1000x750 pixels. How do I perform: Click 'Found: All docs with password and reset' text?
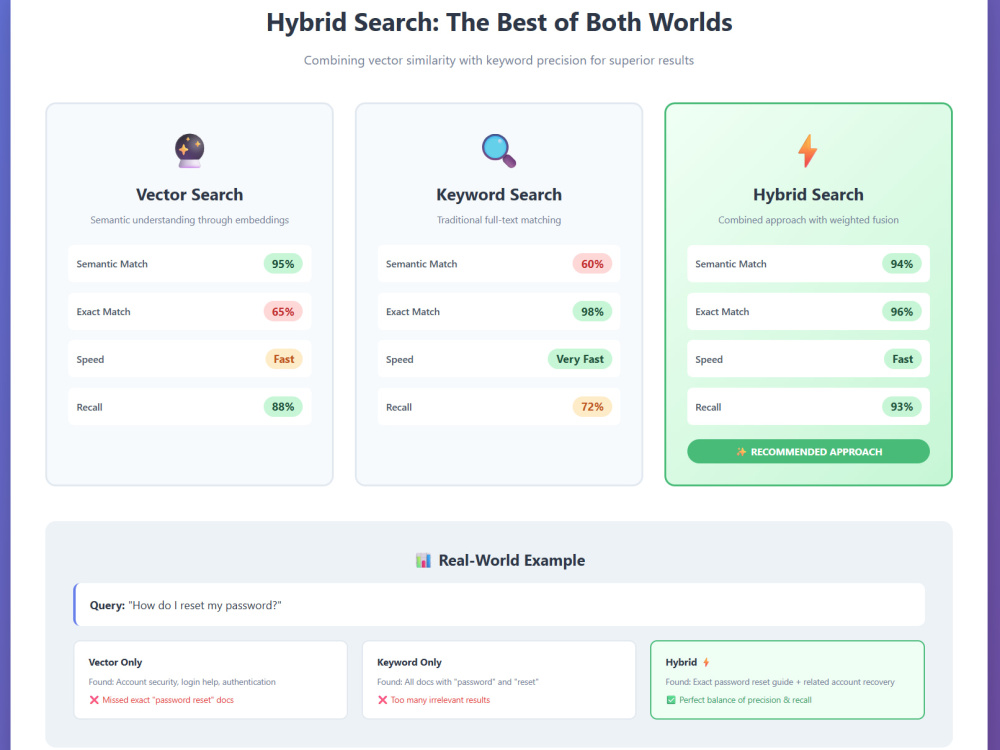click(x=458, y=682)
